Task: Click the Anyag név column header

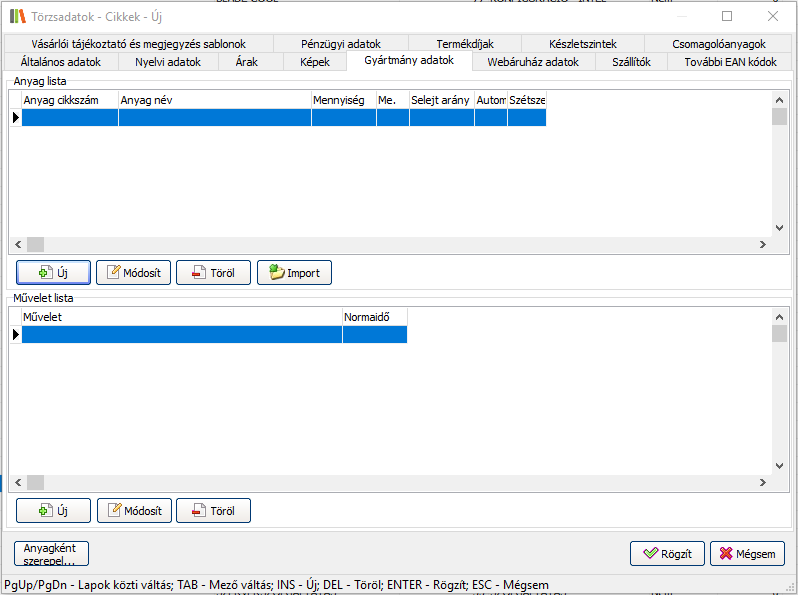Action: [x=214, y=100]
